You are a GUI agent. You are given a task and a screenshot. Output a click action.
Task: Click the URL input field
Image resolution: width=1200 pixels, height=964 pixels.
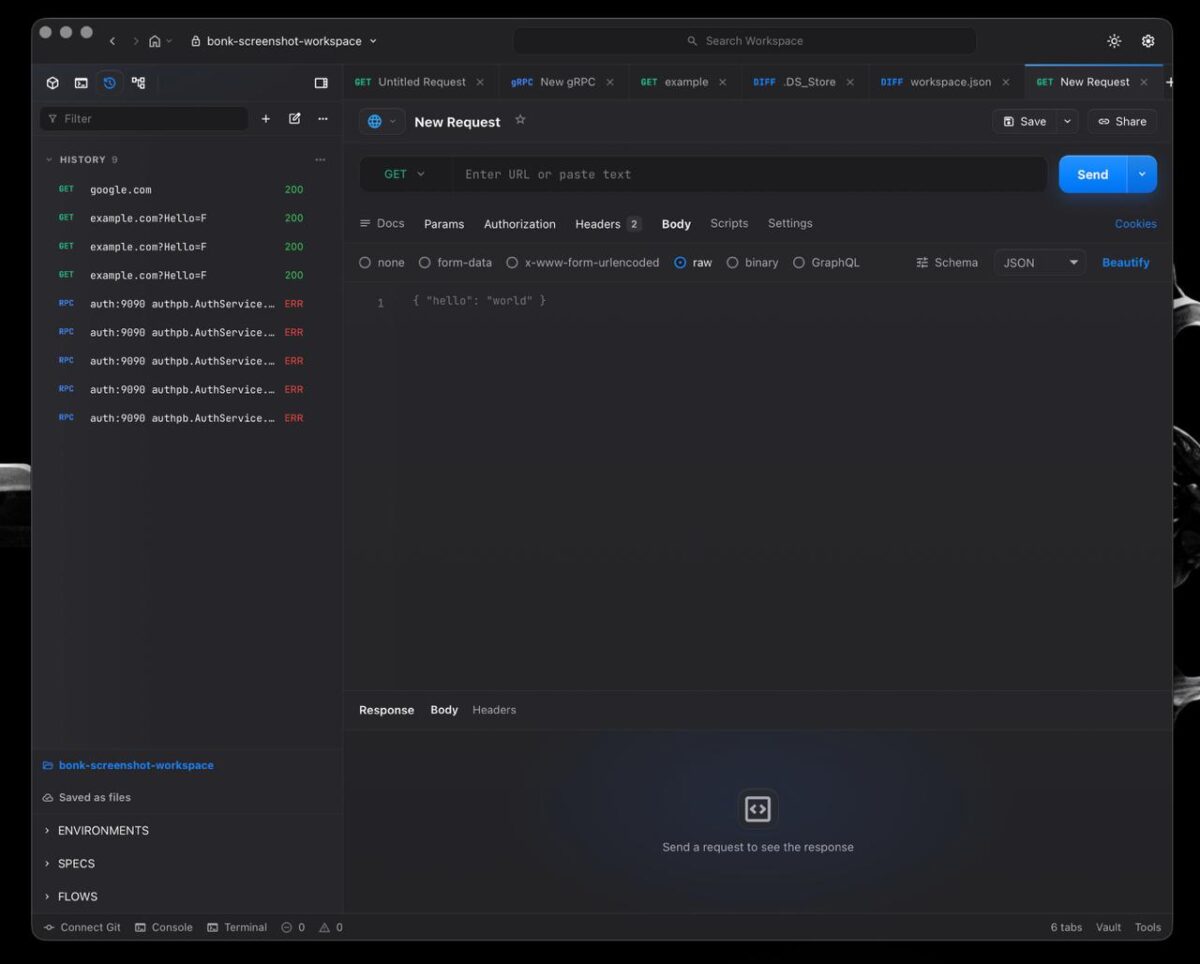[x=750, y=174]
